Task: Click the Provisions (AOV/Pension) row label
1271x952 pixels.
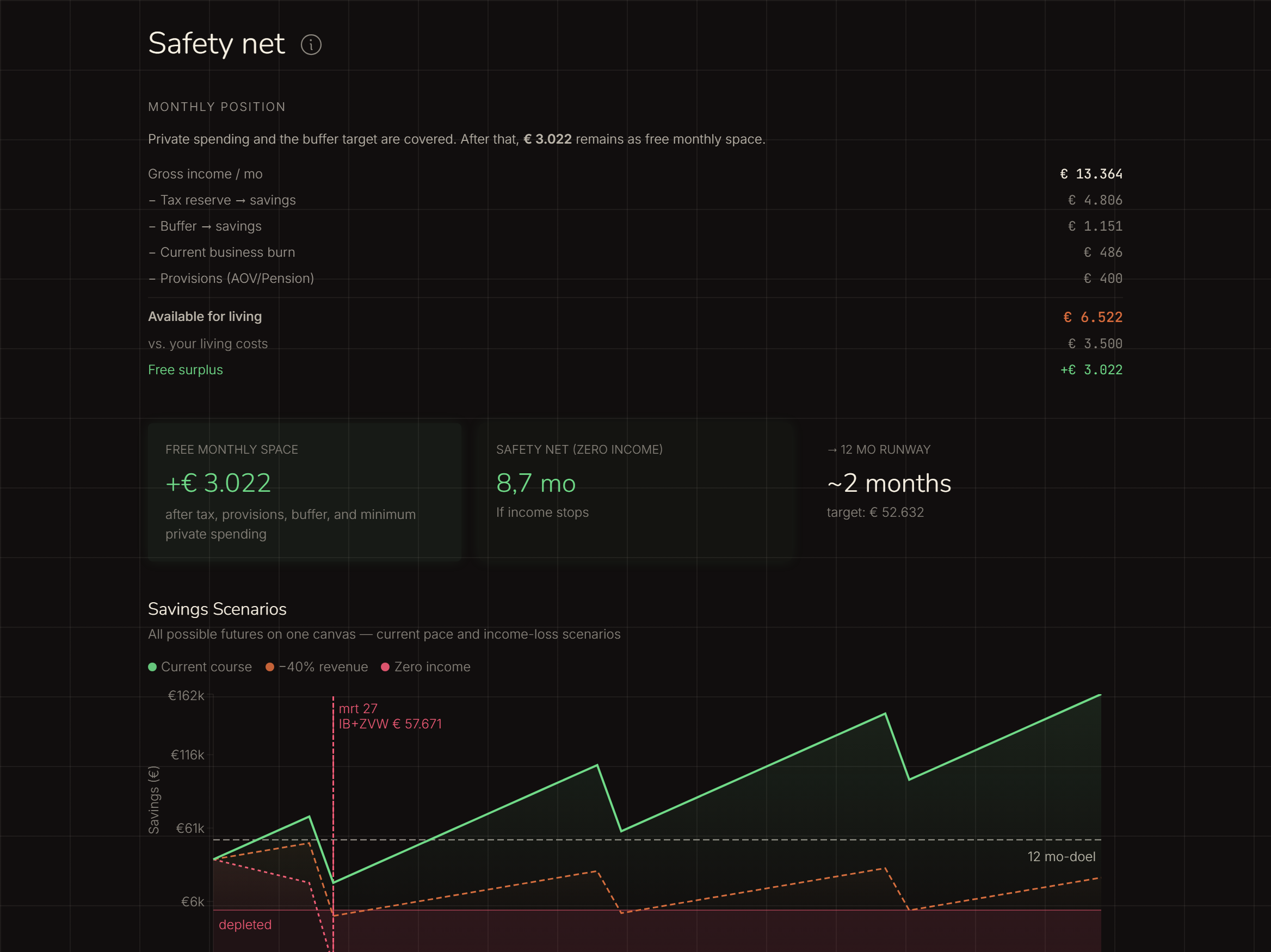Action: tap(231, 279)
